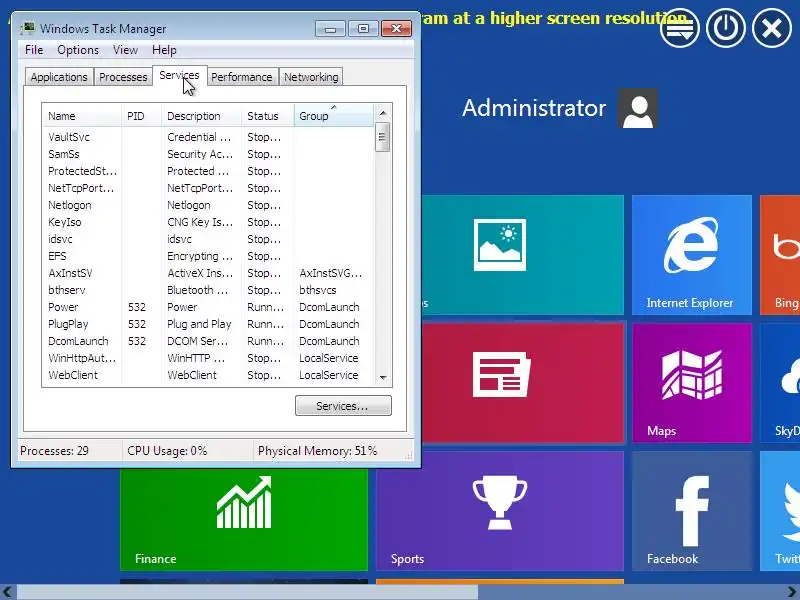Click the round menu lines icon at top right
The height and width of the screenshot is (600, 800).
point(680,28)
